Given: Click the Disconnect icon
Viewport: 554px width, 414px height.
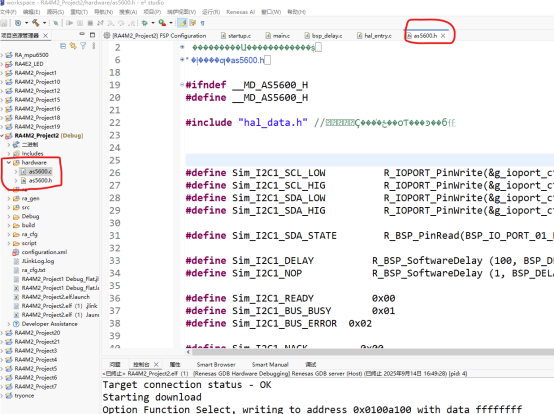Looking at the screenshot, I should [100, 23].
